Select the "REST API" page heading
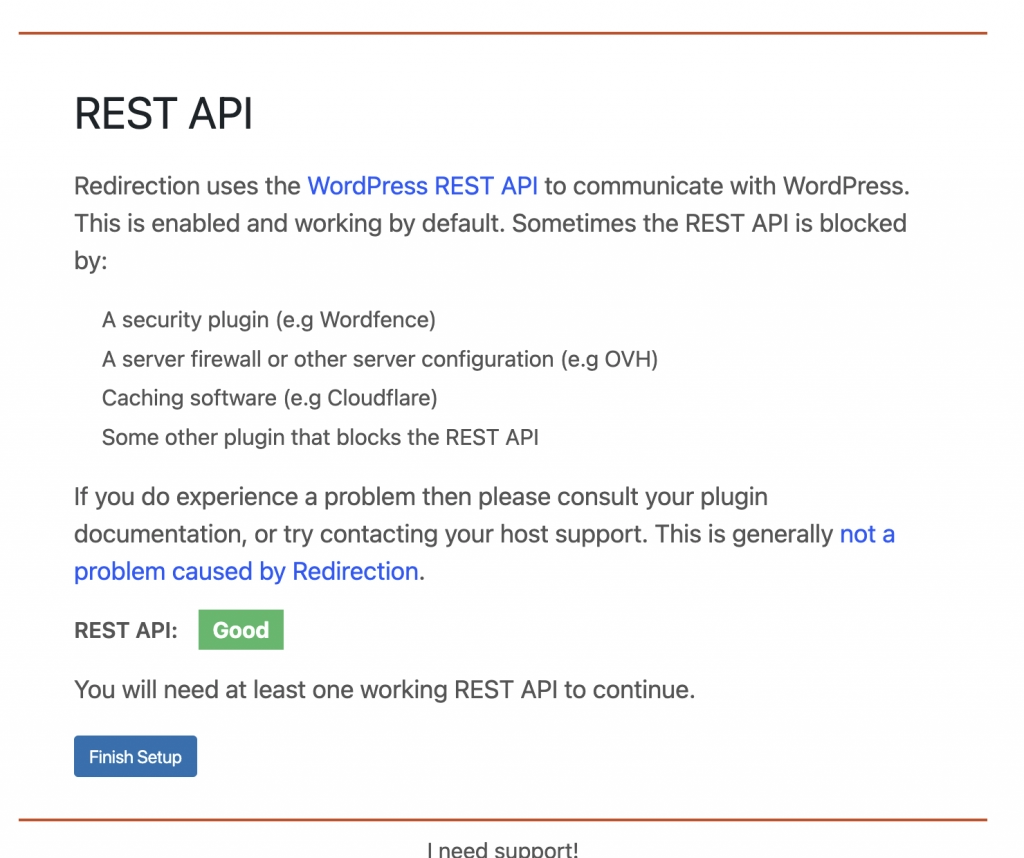 [162, 113]
